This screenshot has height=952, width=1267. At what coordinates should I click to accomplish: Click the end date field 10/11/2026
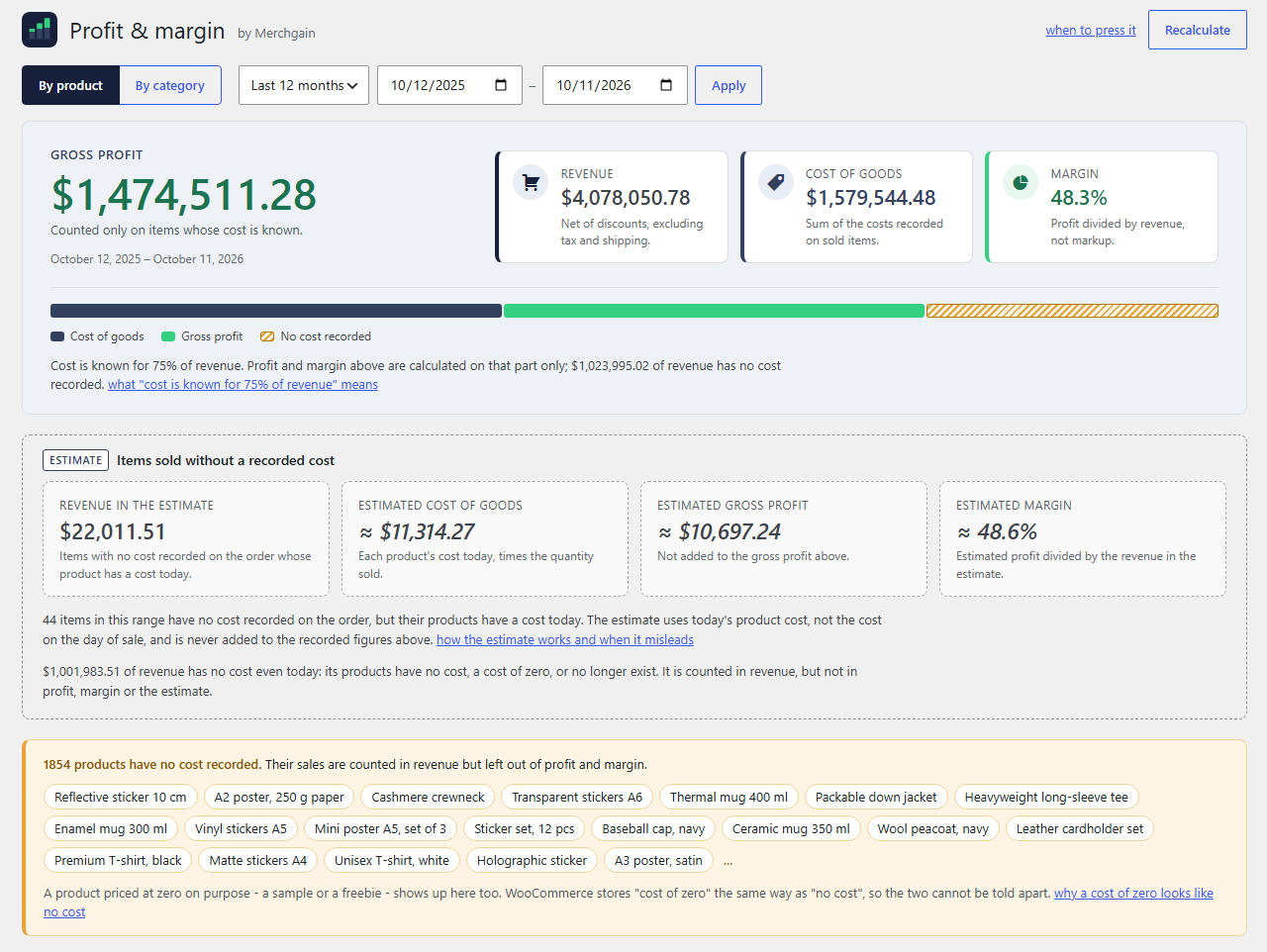pos(615,85)
